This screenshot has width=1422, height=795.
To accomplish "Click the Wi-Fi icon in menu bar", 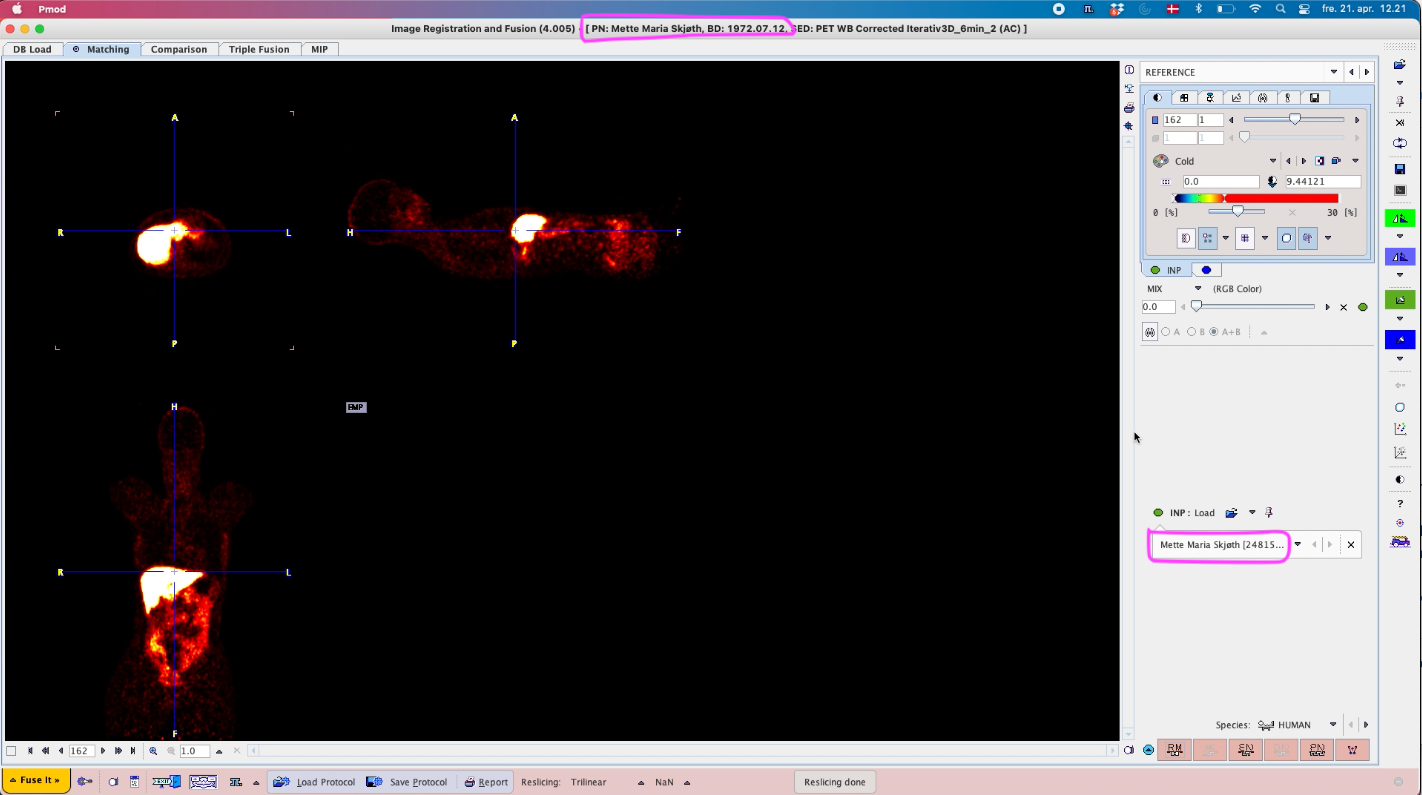I will pos(1255,8).
